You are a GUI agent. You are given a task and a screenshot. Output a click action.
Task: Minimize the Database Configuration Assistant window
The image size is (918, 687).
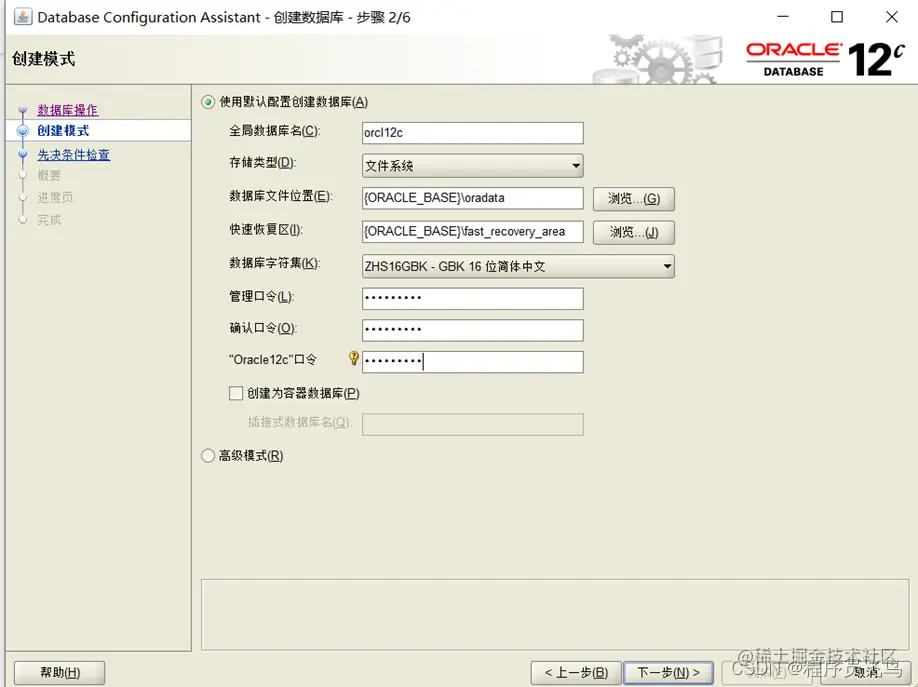coord(783,17)
